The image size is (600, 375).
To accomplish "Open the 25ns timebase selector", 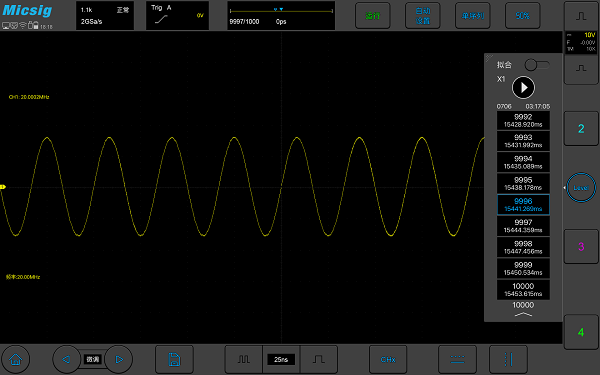I will click(x=281, y=359).
